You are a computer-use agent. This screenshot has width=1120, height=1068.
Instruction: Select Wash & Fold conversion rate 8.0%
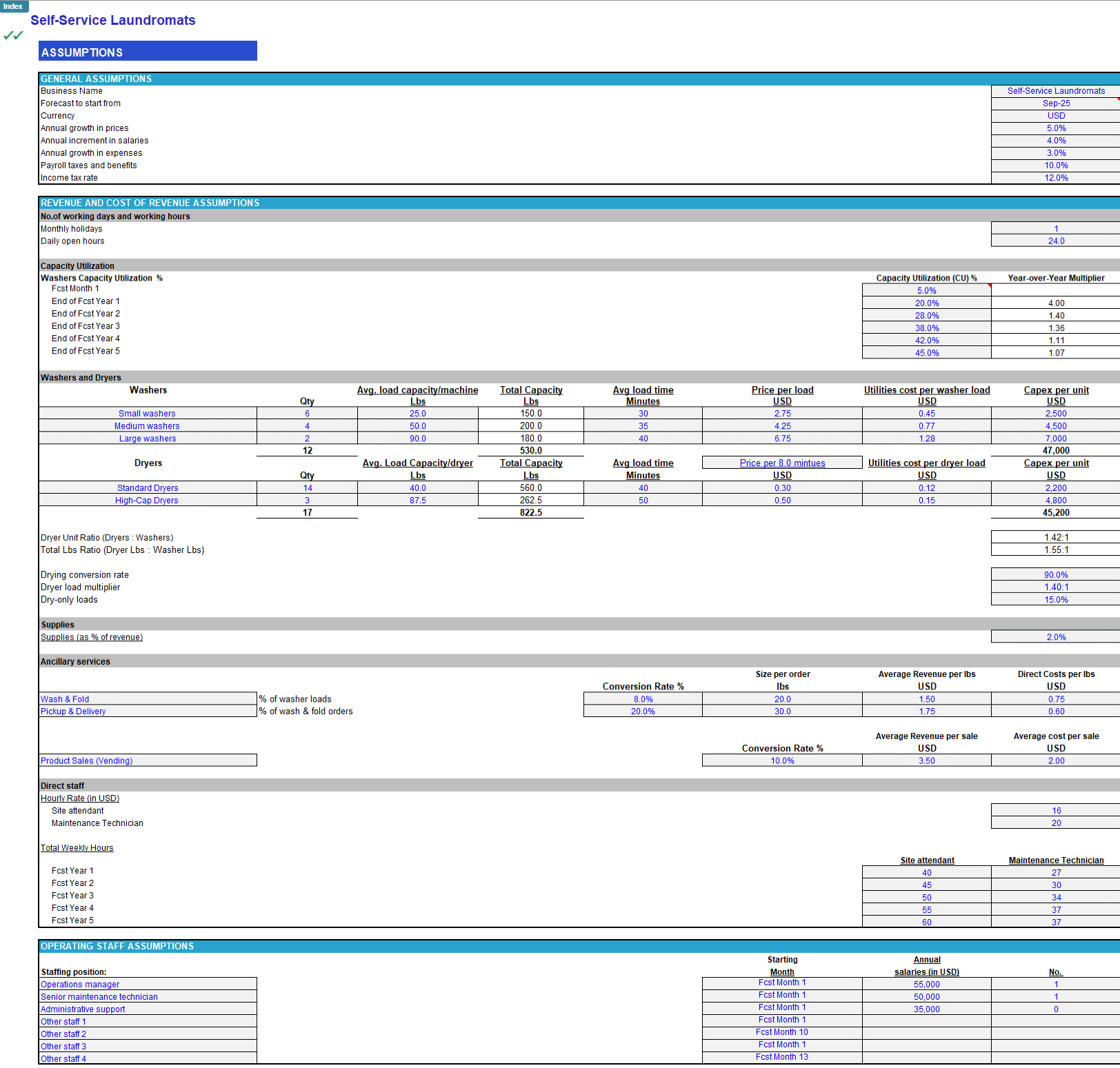[x=643, y=699]
